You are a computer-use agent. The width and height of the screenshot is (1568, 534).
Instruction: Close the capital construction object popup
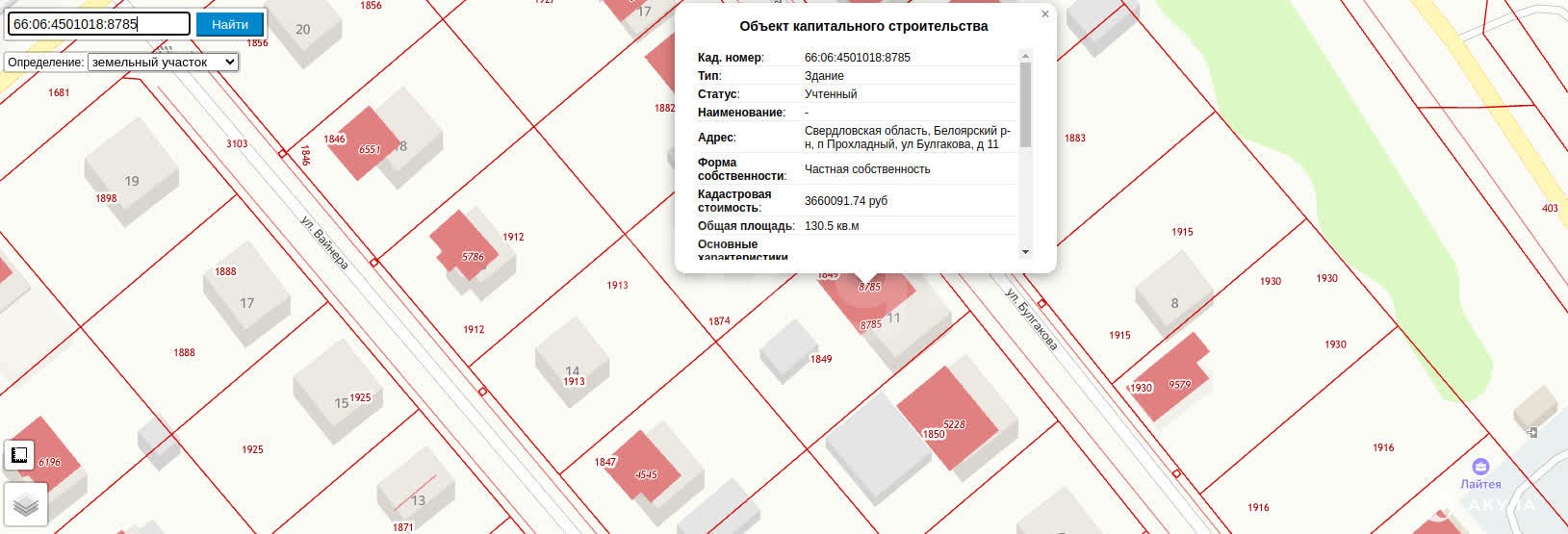pyautogui.click(x=1045, y=14)
